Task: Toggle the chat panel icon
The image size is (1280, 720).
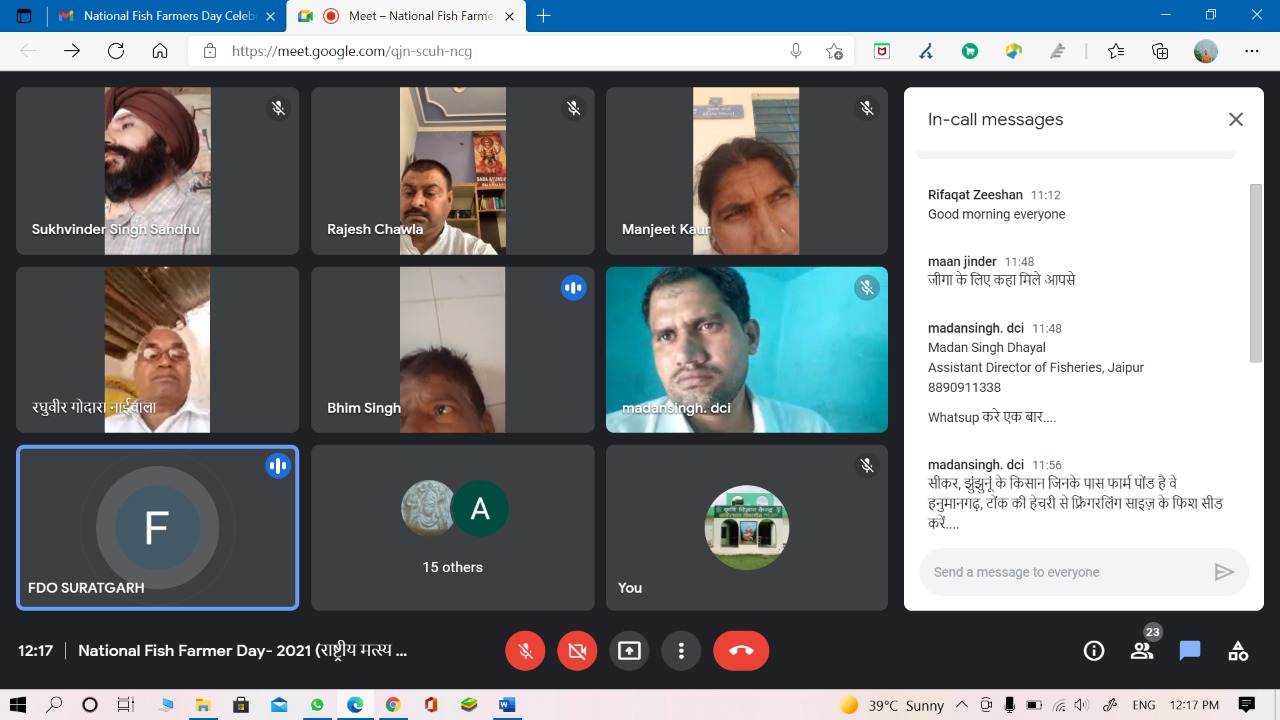Action: [1190, 651]
